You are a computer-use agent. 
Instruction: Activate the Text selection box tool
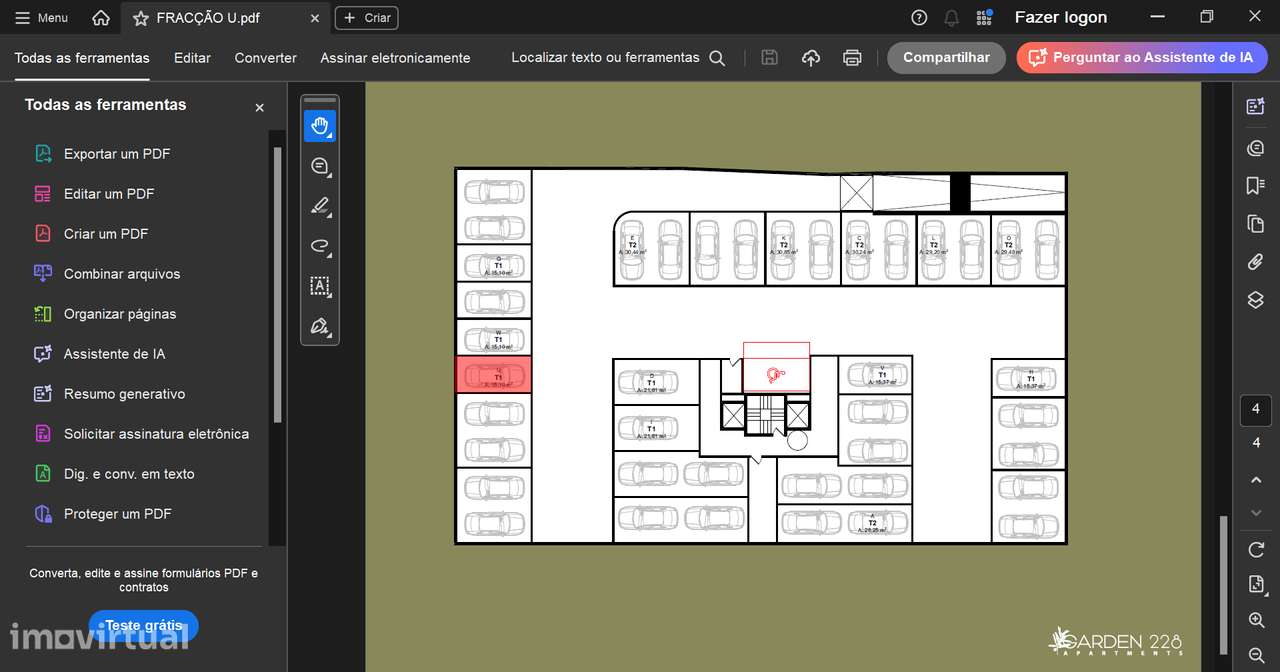tap(320, 286)
